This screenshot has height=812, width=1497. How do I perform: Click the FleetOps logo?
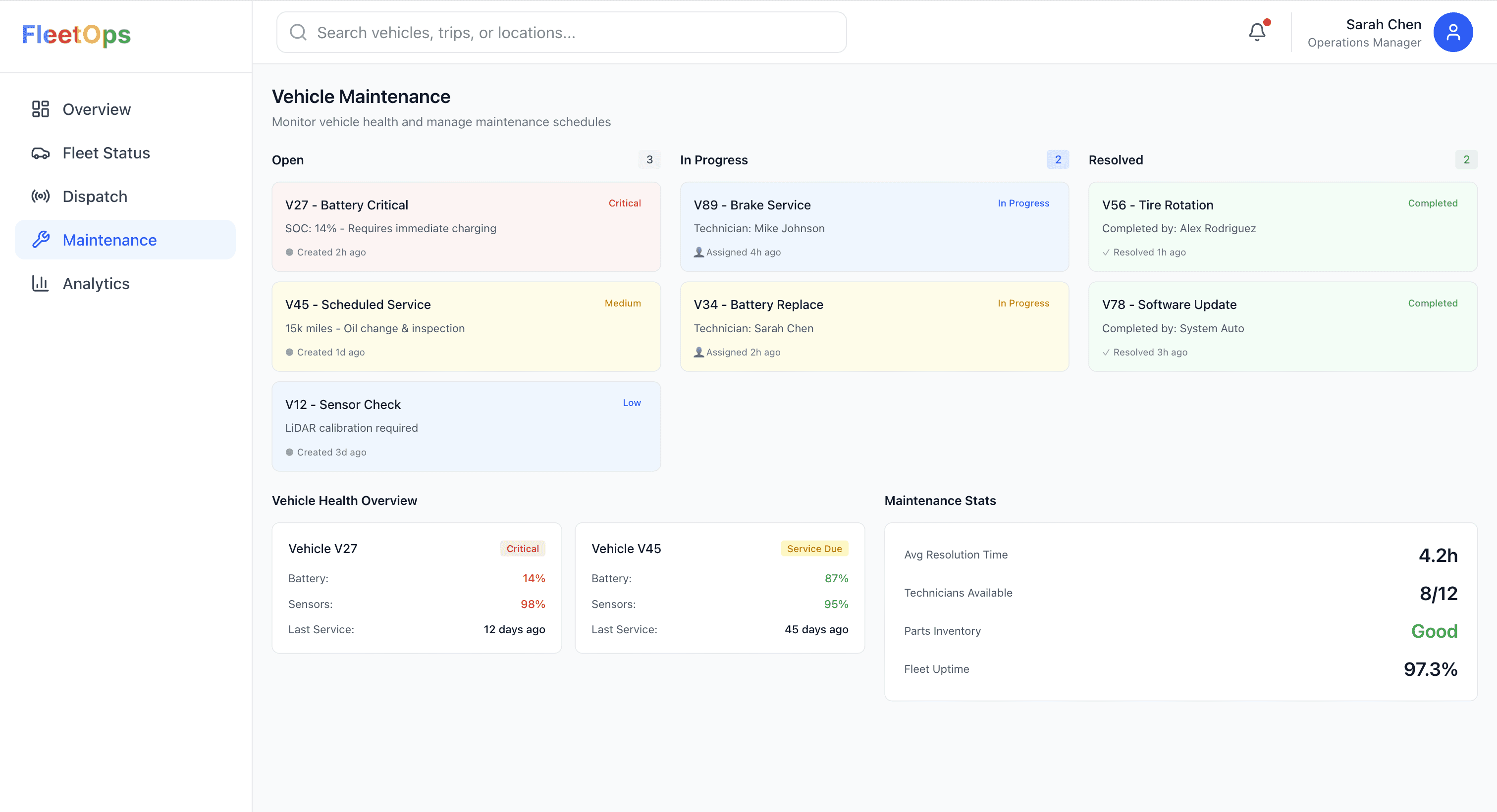tap(76, 35)
